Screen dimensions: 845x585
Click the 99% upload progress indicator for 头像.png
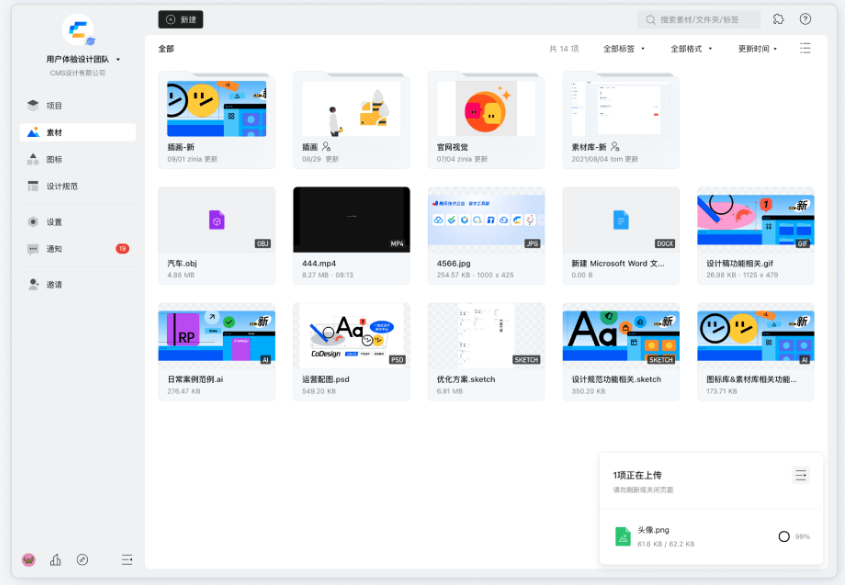pyautogui.click(x=784, y=536)
